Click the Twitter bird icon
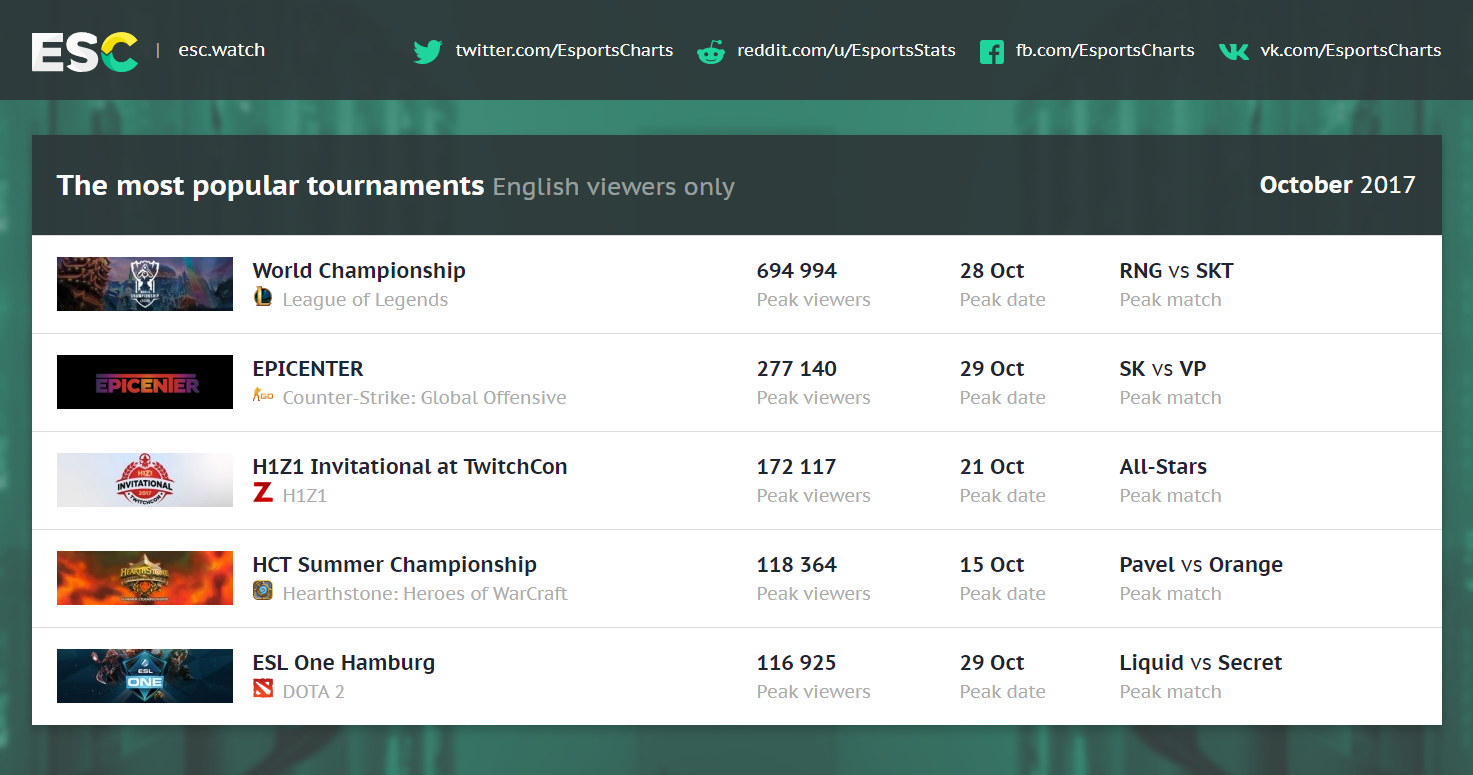 click(428, 51)
